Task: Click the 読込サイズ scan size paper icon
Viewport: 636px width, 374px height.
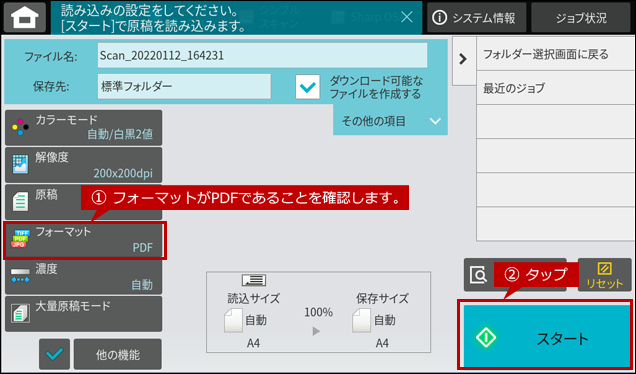Action: click(x=234, y=320)
